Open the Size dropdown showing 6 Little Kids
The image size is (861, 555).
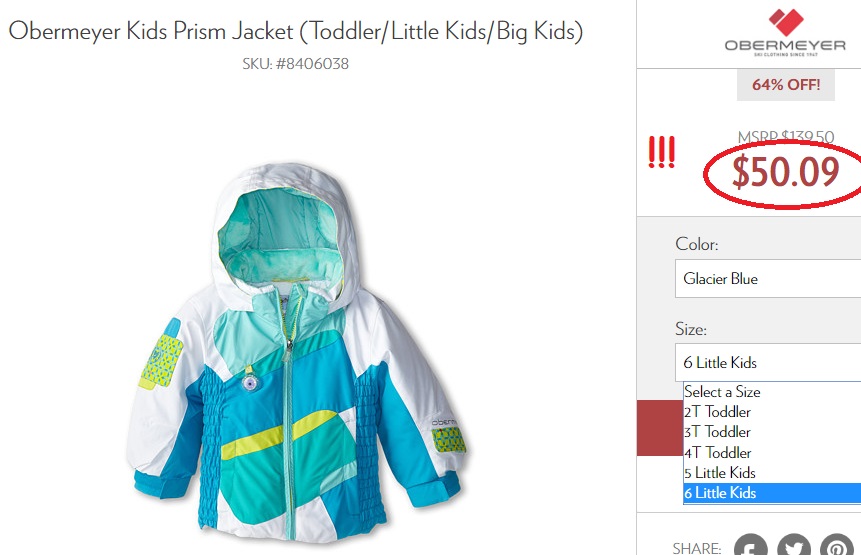[768, 362]
